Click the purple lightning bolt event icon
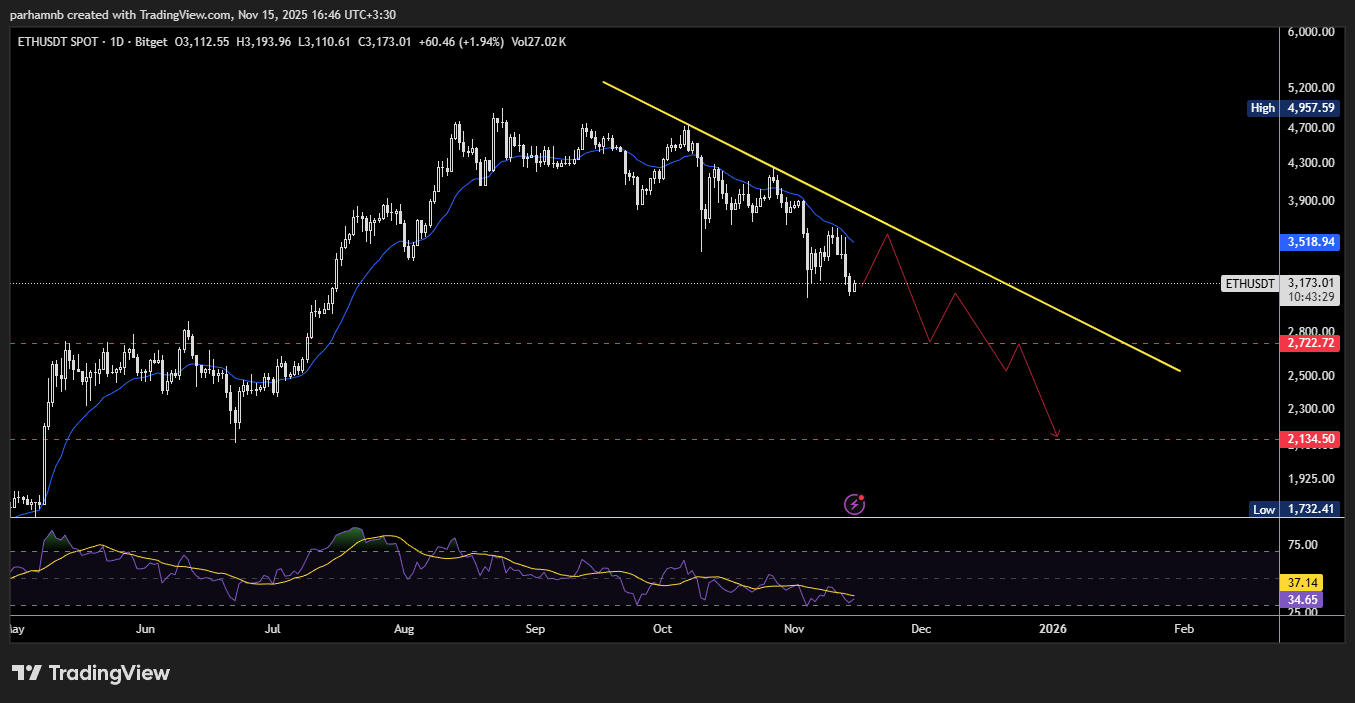The height and width of the screenshot is (703, 1355). tap(855, 504)
